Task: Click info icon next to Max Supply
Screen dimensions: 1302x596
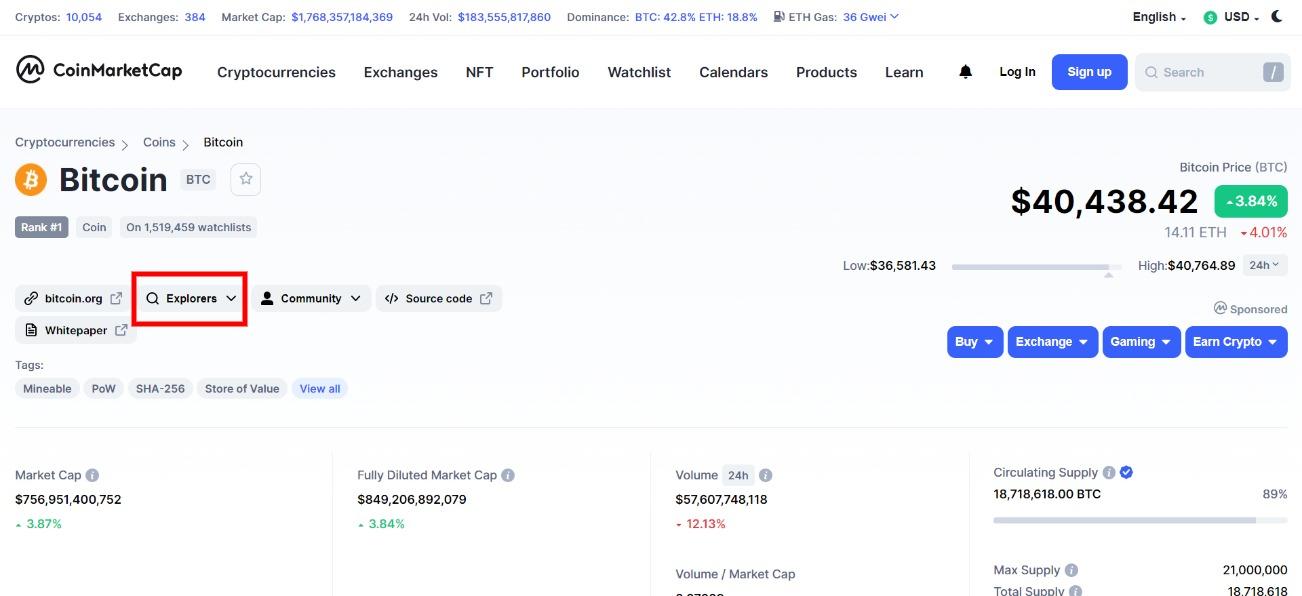Action: click(1071, 571)
